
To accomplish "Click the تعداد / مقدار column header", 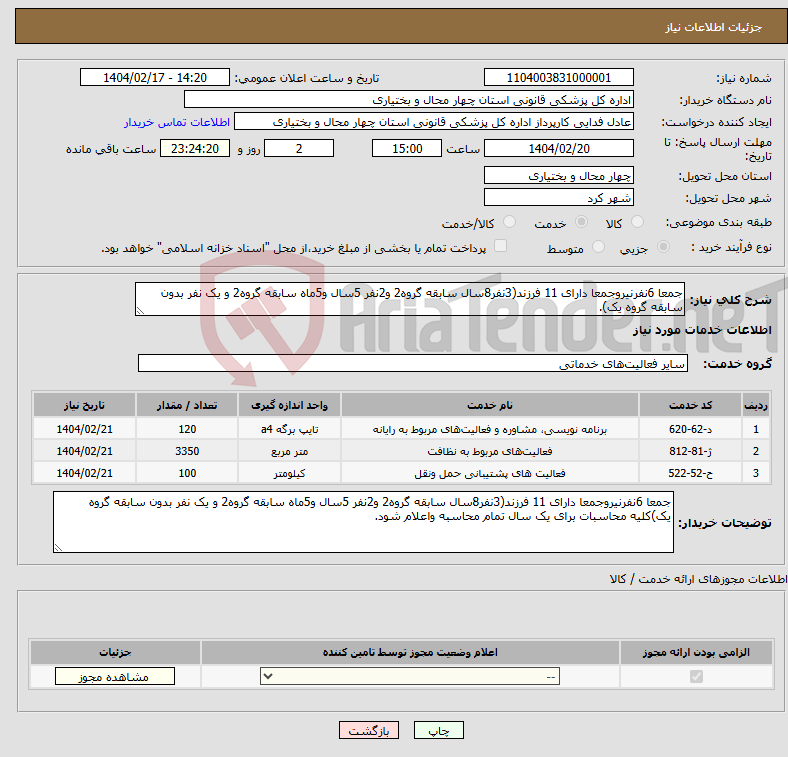I will click(187, 405).
